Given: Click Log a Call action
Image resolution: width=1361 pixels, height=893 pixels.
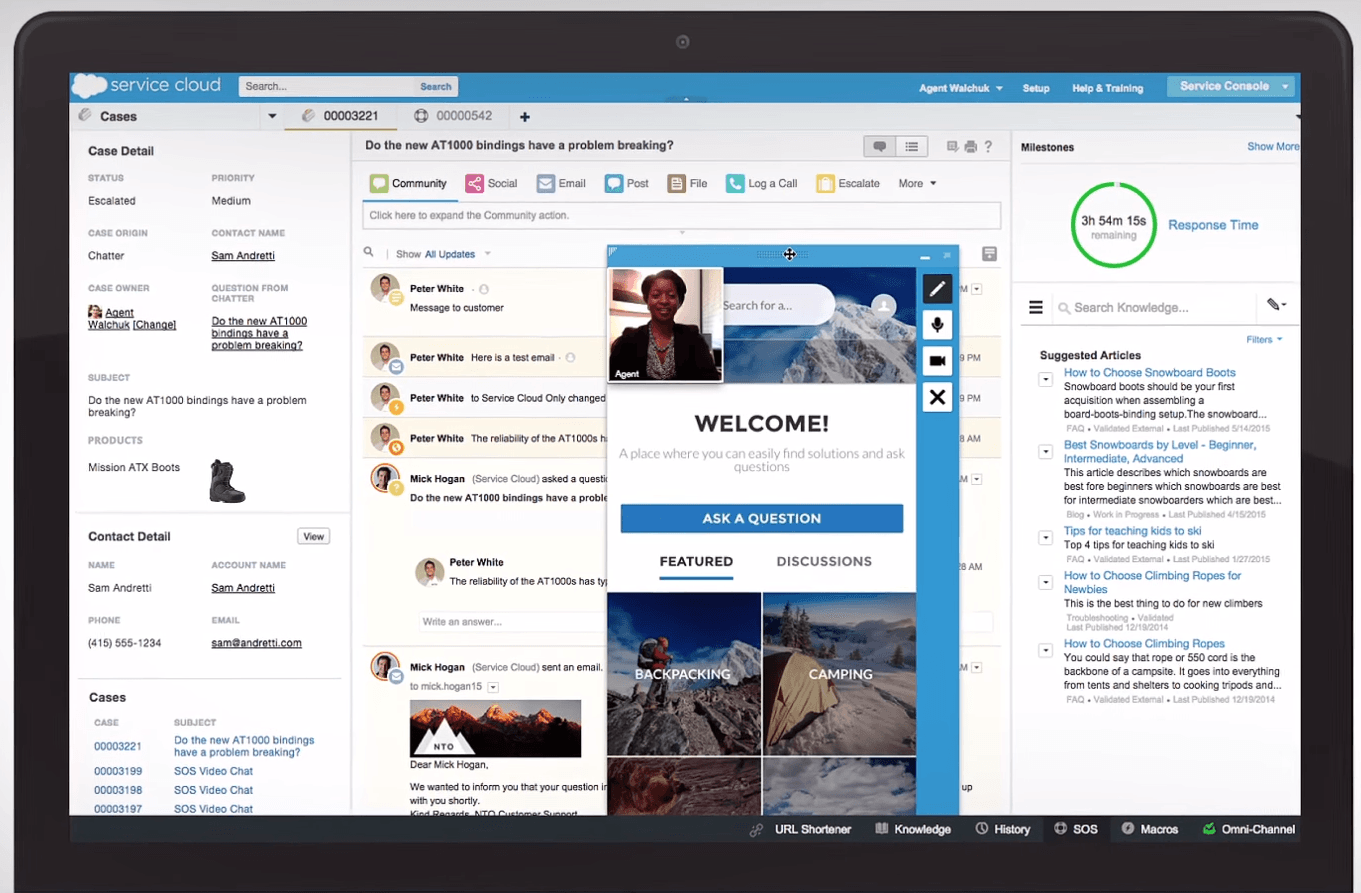Looking at the screenshot, I should (762, 183).
